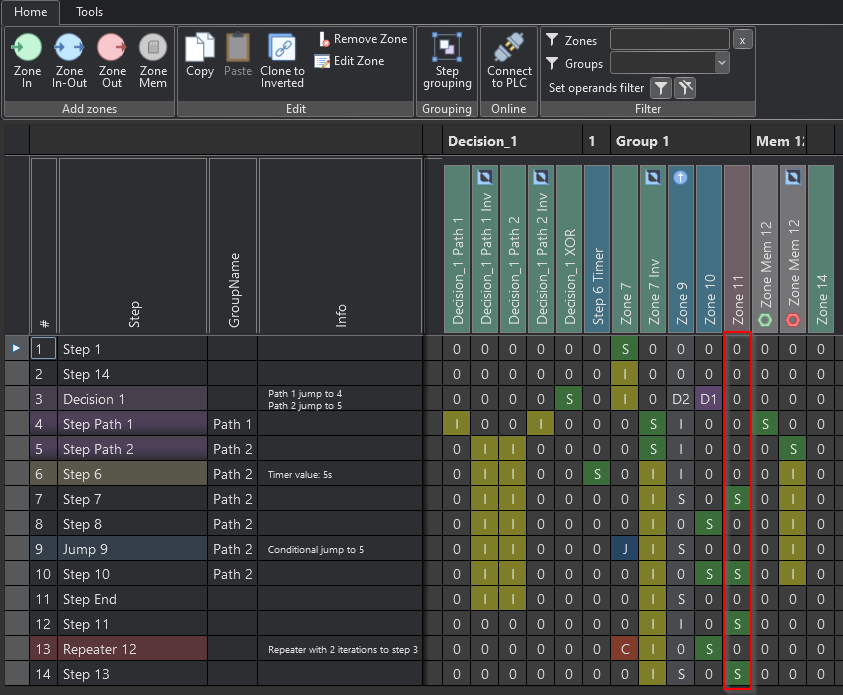Add a Zone Out column
The height and width of the screenshot is (695, 843).
coord(112,60)
